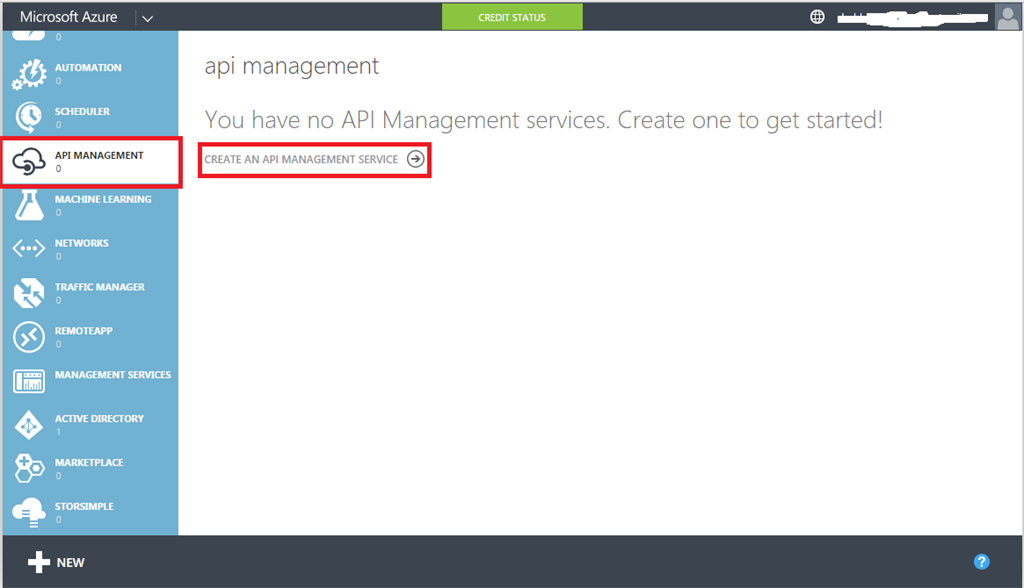This screenshot has height=588, width=1024.
Task: Select API MANAGEMENT in the sidebar
Action: pos(99,155)
